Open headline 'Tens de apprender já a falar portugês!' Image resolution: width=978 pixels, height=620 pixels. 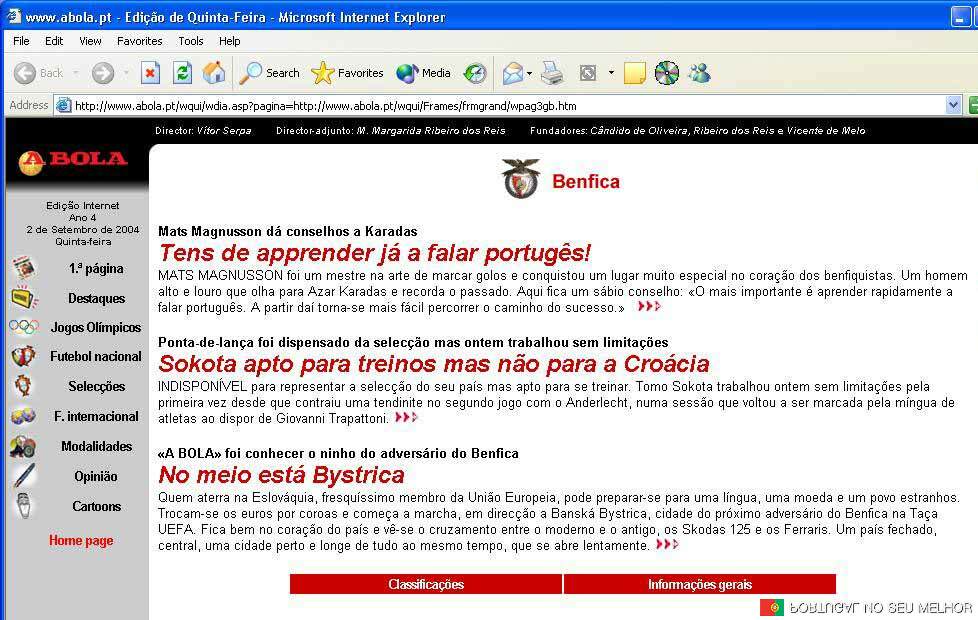[x=374, y=253]
